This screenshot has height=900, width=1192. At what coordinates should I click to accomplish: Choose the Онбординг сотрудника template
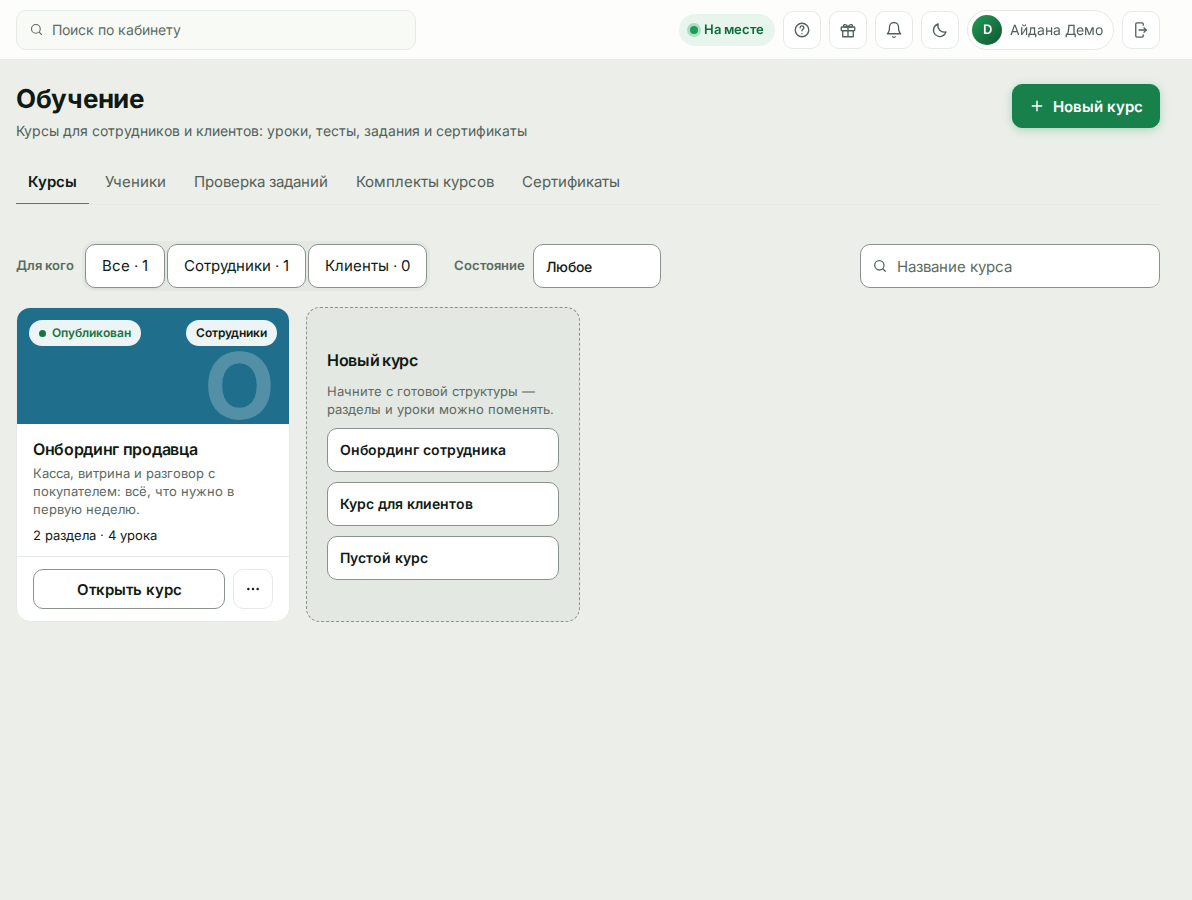pos(443,450)
